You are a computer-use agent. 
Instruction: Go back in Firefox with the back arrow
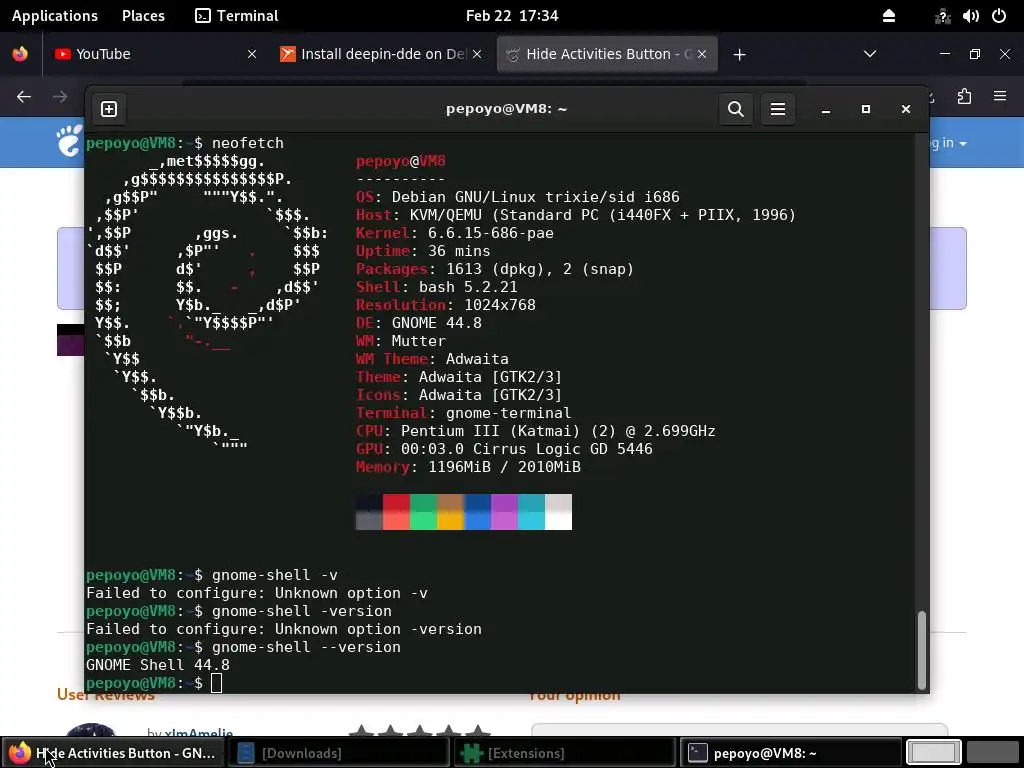pos(24,97)
